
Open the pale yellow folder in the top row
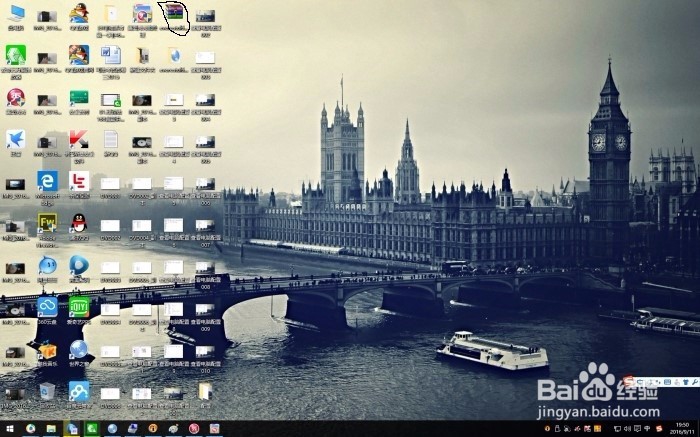pyautogui.click(x=111, y=13)
